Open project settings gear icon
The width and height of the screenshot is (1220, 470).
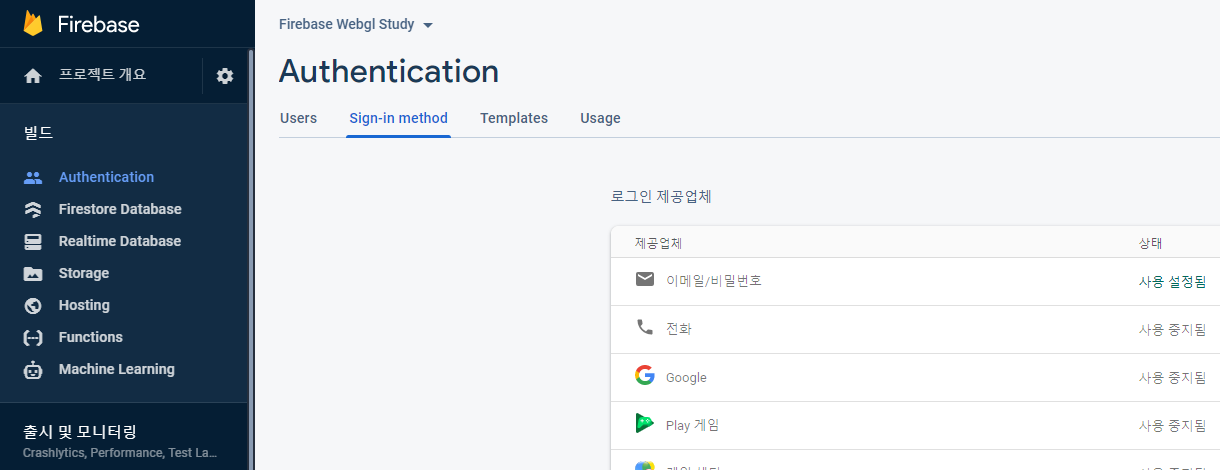(225, 76)
